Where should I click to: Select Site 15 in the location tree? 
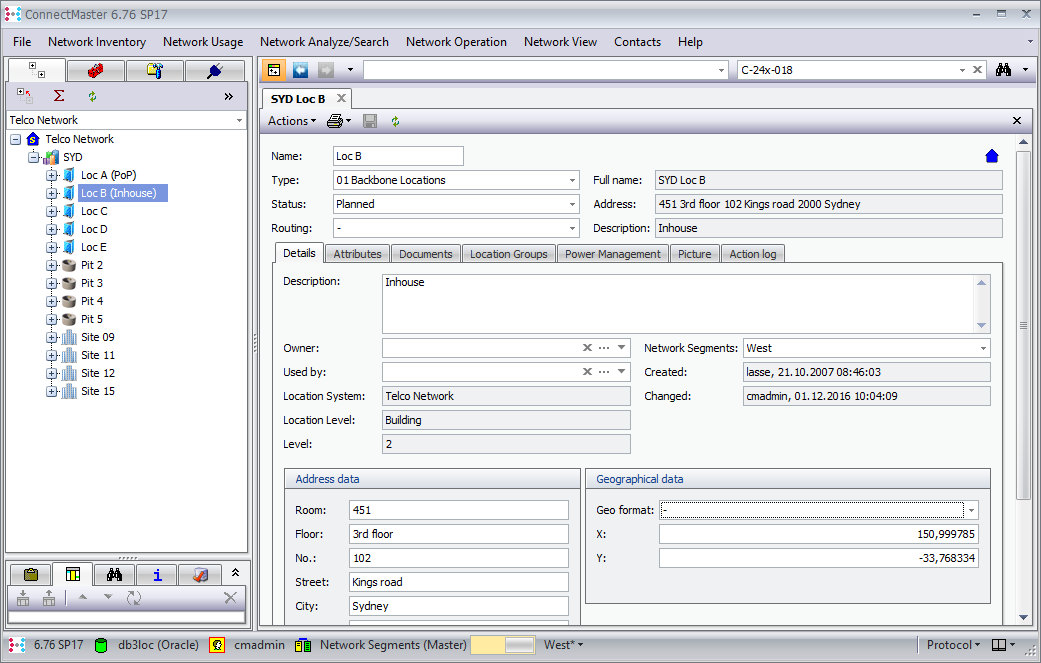pyautogui.click(x=98, y=391)
